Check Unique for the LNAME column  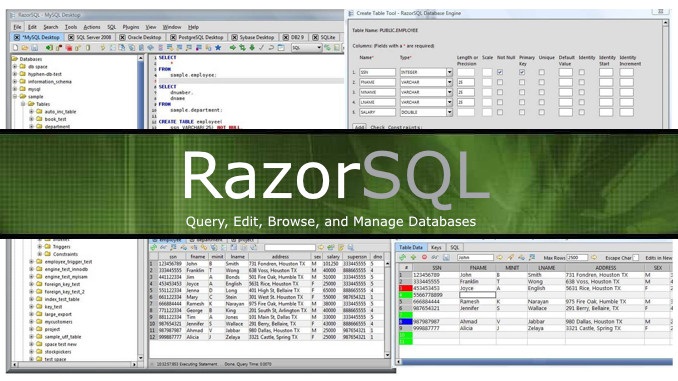click(x=541, y=102)
